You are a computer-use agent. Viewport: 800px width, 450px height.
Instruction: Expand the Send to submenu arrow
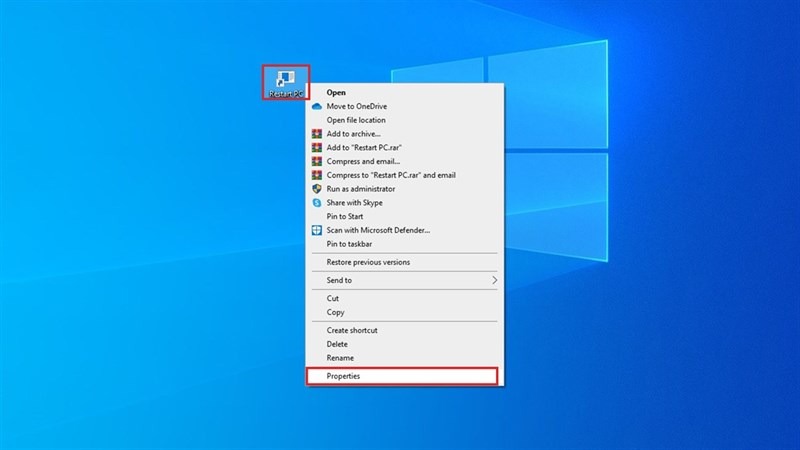(494, 280)
